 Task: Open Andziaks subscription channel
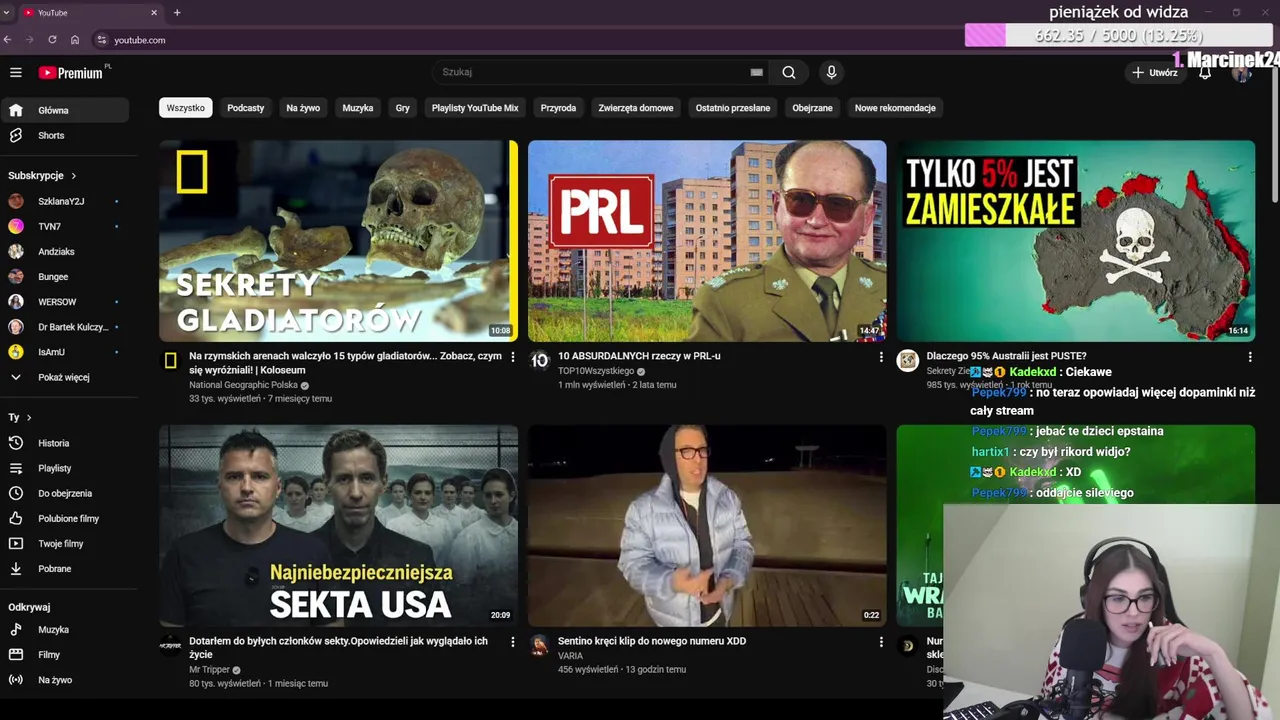pyautogui.click(x=65, y=251)
